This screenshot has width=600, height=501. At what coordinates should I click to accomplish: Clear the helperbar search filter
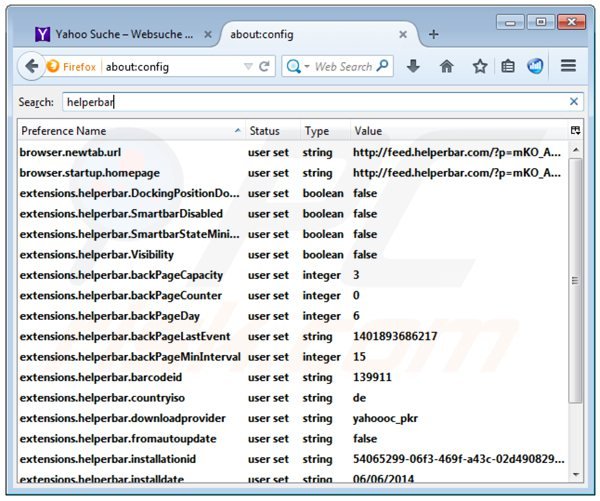pyautogui.click(x=574, y=102)
